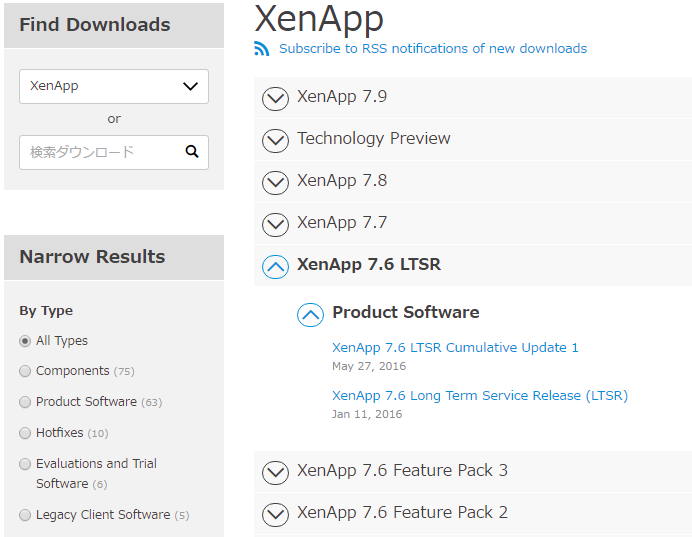Click the search magnifier icon
The image size is (692, 537).
tap(192, 152)
